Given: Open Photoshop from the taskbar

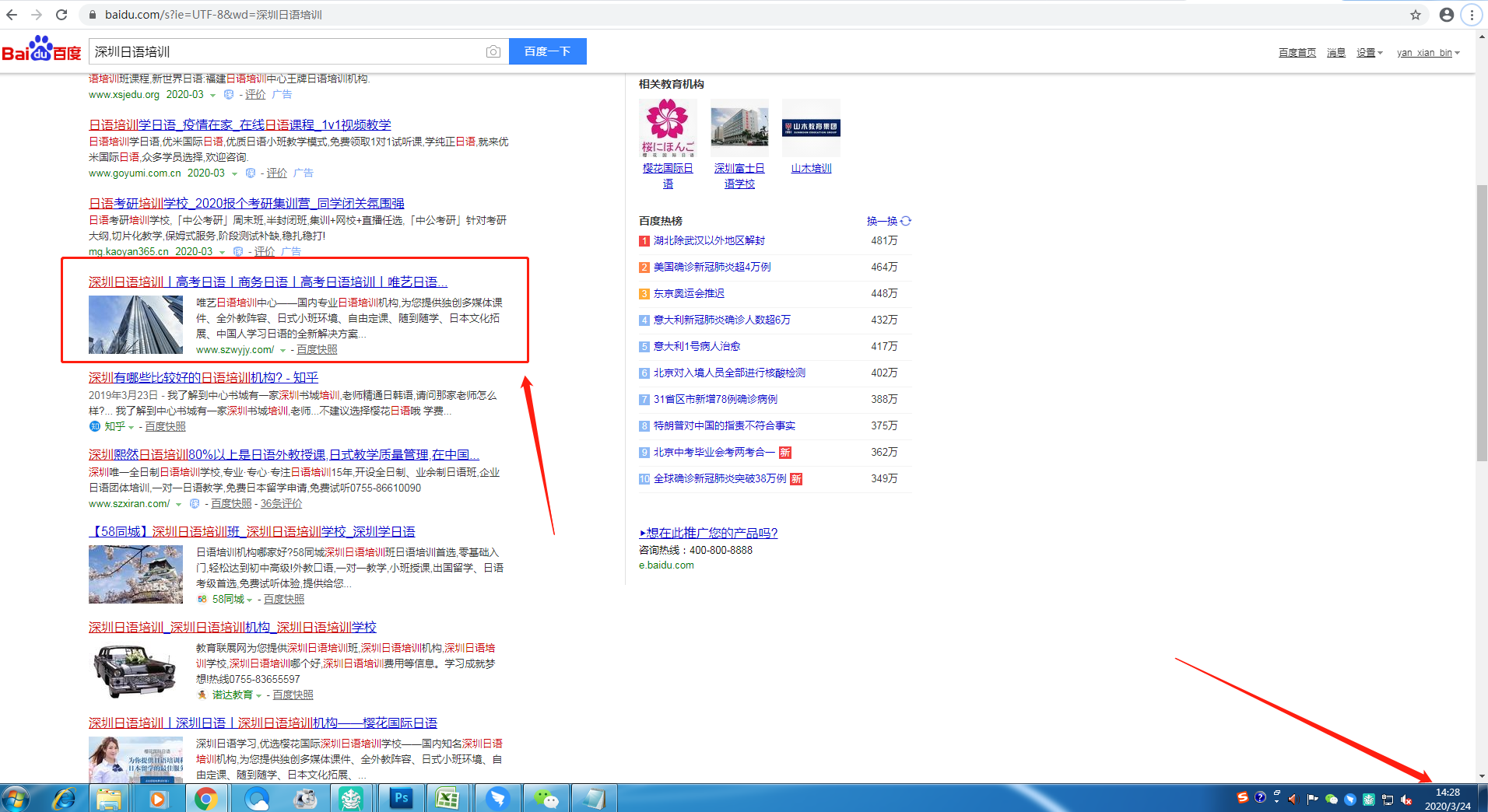Looking at the screenshot, I should (402, 798).
